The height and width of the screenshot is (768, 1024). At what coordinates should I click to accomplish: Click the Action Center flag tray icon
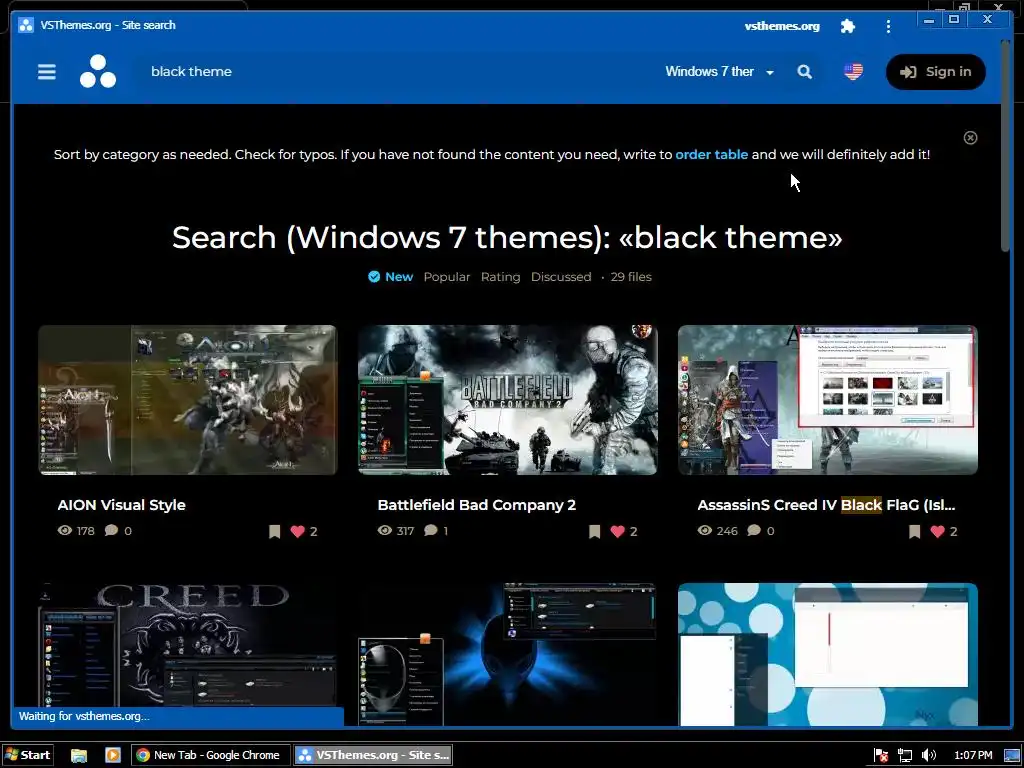point(880,756)
